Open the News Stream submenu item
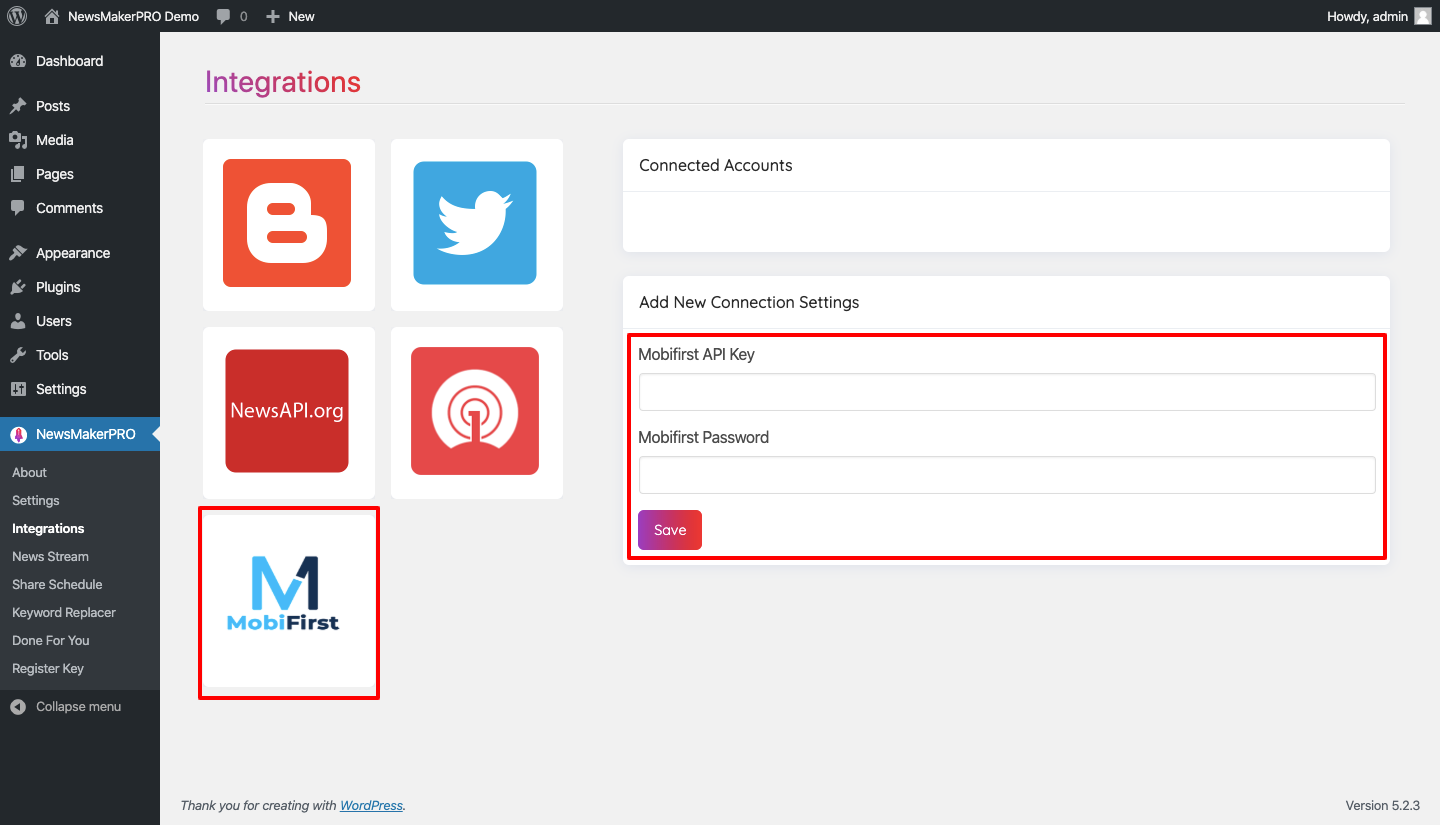This screenshot has width=1440, height=825. (50, 556)
